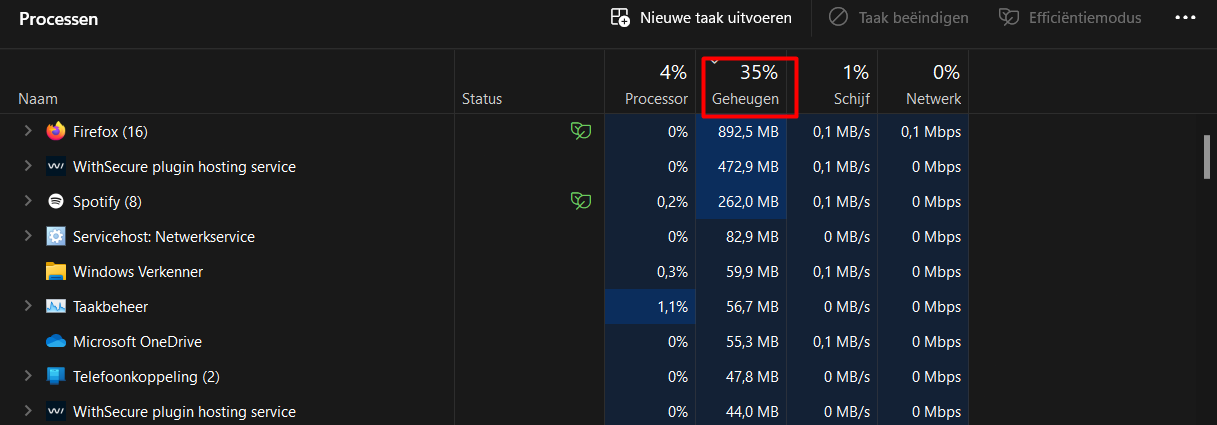Click the Windows Verkenner folder icon
This screenshot has width=1217, height=425.
56,271
